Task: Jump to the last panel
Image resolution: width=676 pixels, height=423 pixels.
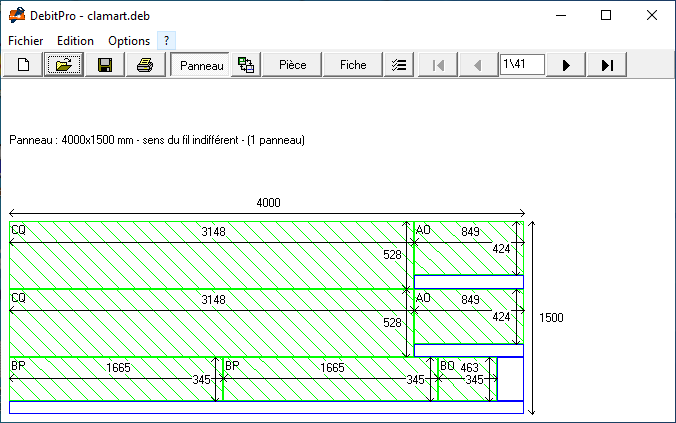Action: 607,65
